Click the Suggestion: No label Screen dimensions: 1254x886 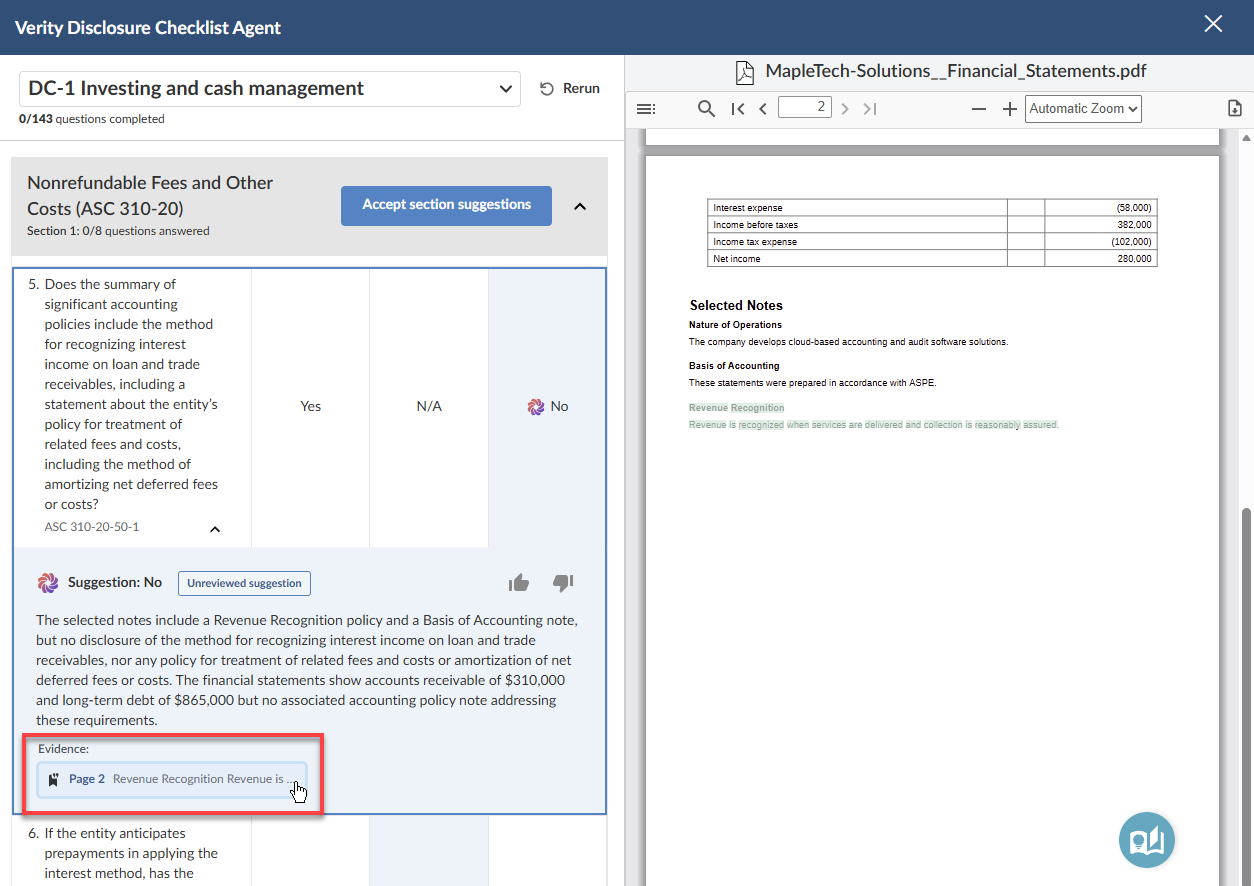coord(115,582)
